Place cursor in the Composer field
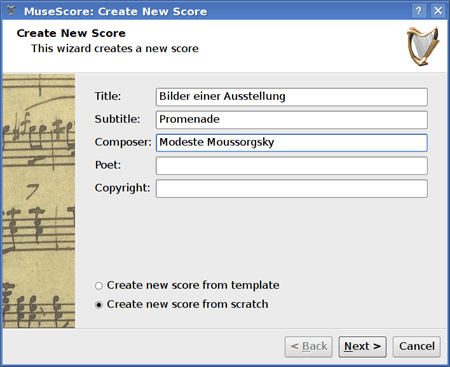Viewport: 450px width, 367px height. (x=292, y=143)
